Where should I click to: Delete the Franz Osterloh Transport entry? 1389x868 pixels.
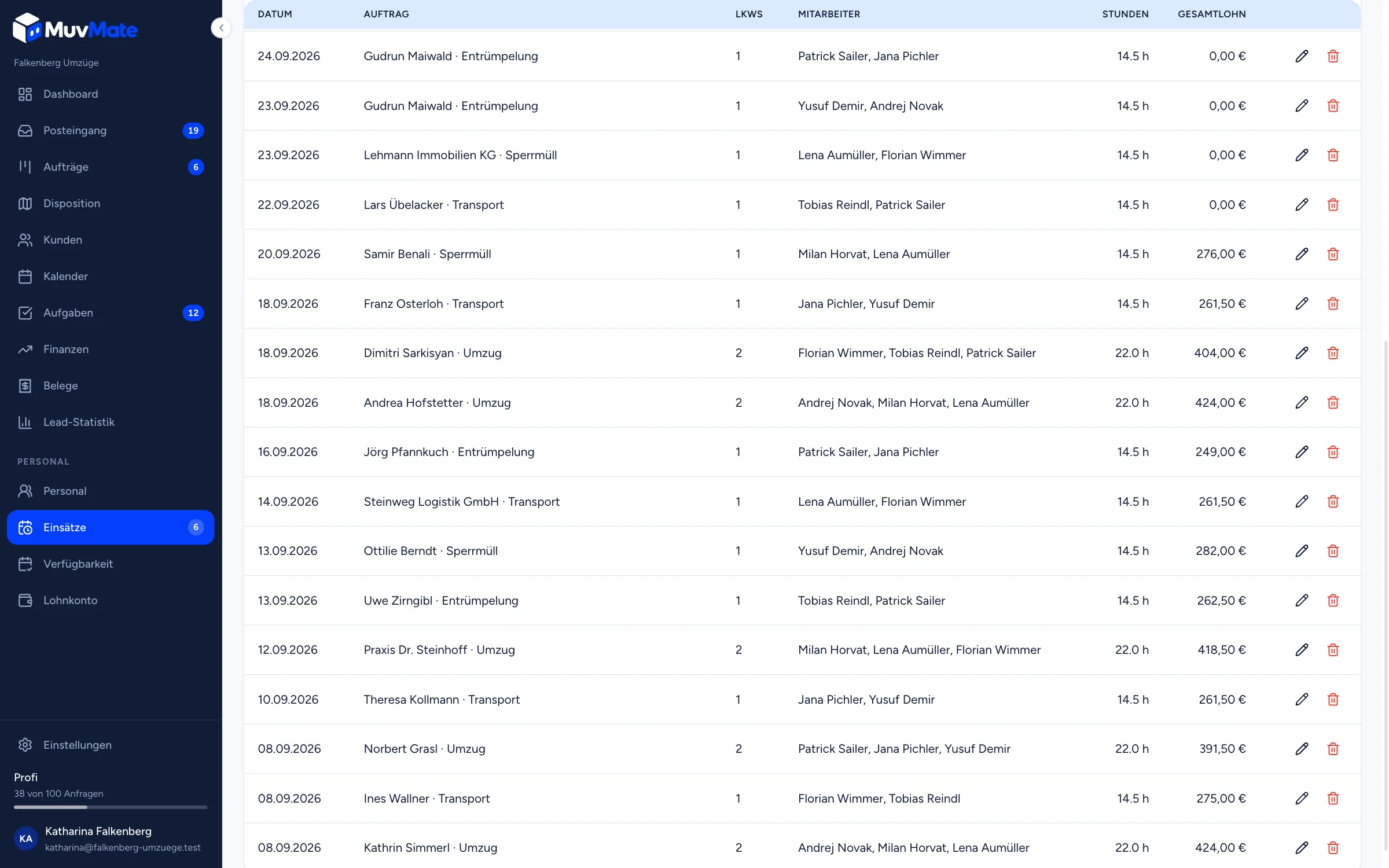(x=1333, y=304)
